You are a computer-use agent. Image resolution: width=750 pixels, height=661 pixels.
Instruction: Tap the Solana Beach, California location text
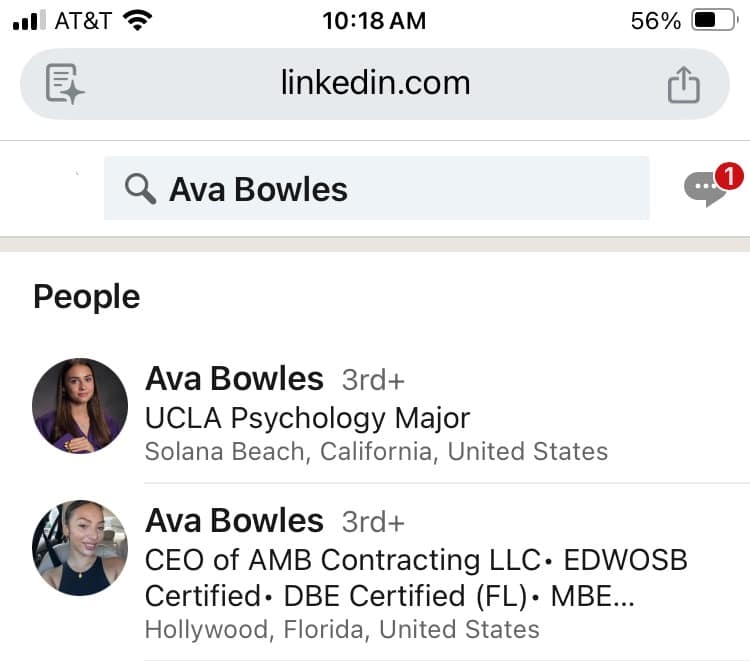click(x=376, y=451)
